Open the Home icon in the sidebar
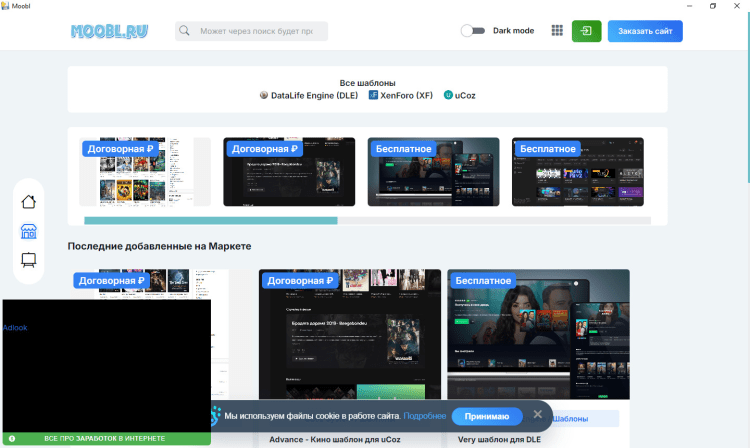Image resolution: width=750 pixels, height=448 pixels. tap(29, 202)
